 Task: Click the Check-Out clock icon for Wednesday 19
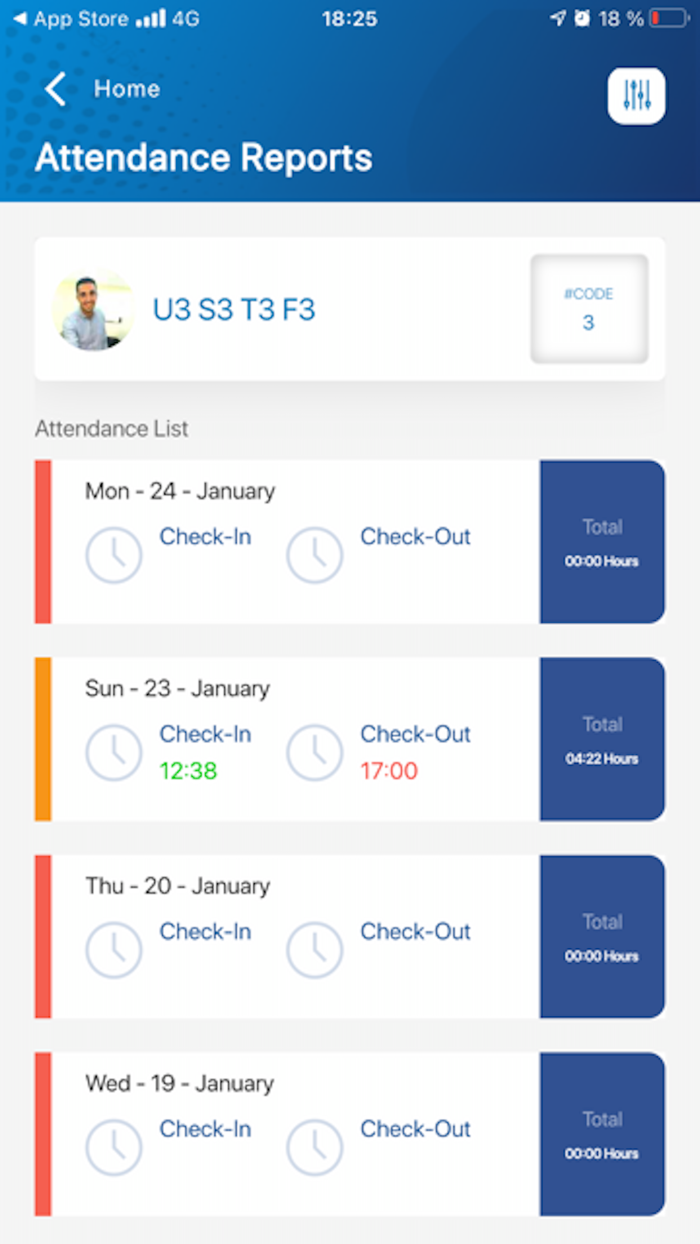[x=315, y=1147]
